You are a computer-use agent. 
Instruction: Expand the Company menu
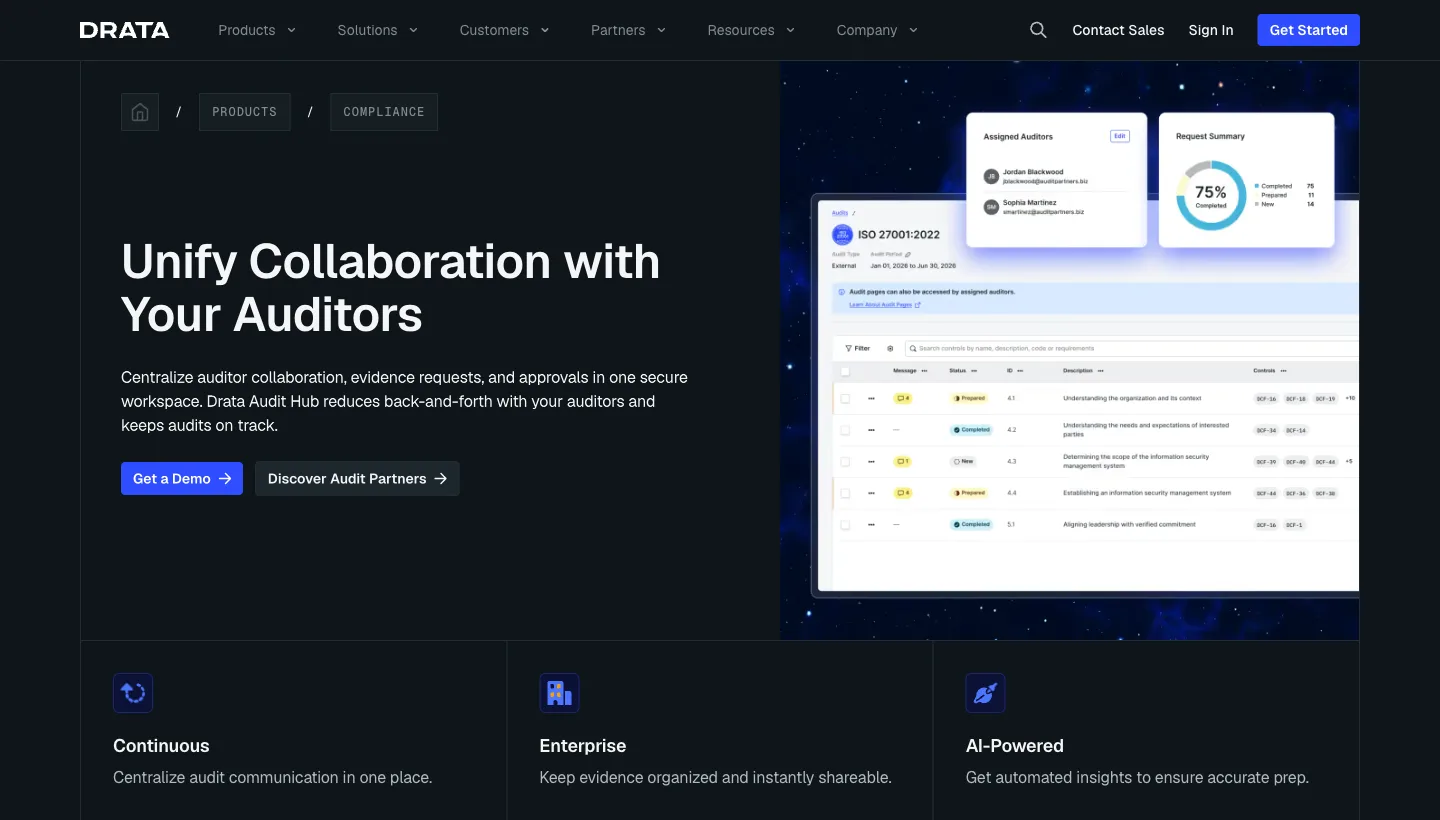click(877, 30)
